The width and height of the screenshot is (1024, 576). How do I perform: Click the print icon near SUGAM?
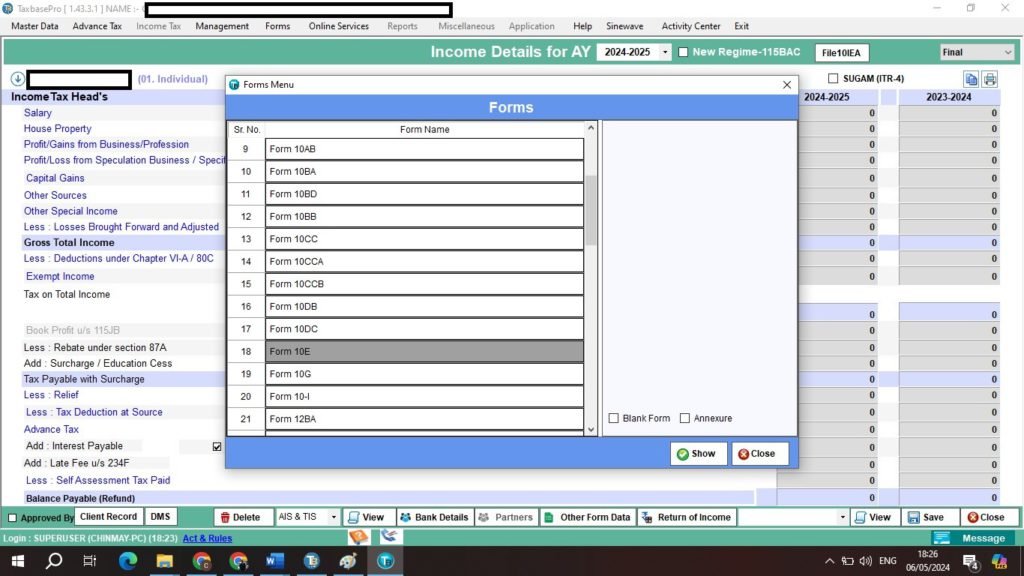click(990, 79)
